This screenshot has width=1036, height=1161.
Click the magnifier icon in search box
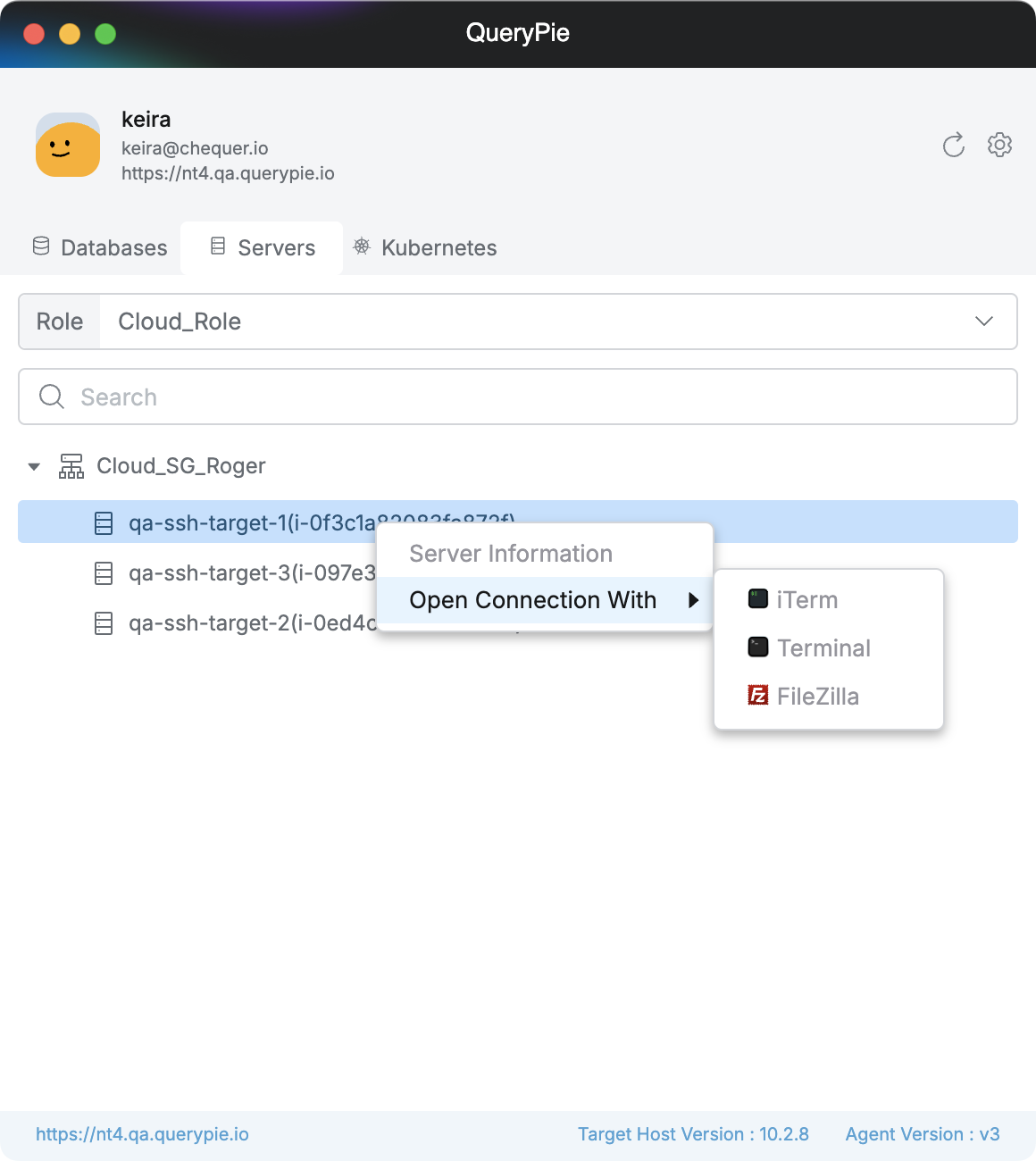click(52, 397)
